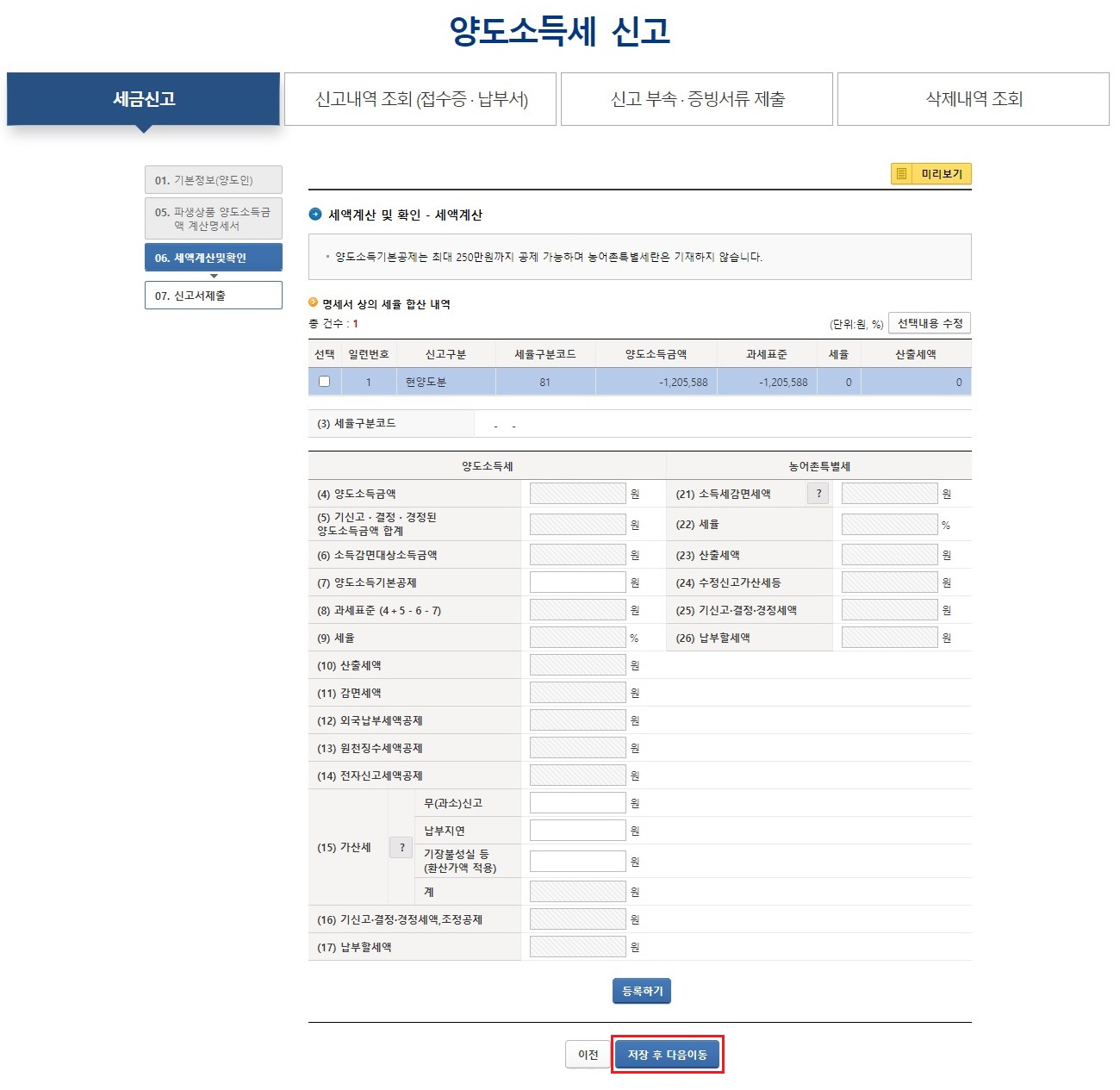Image resolution: width=1120 pixels, height=1090 pixels.
Task: Click the (25) 기신고·결정·경정세액 field
Action: pos(890,610)
